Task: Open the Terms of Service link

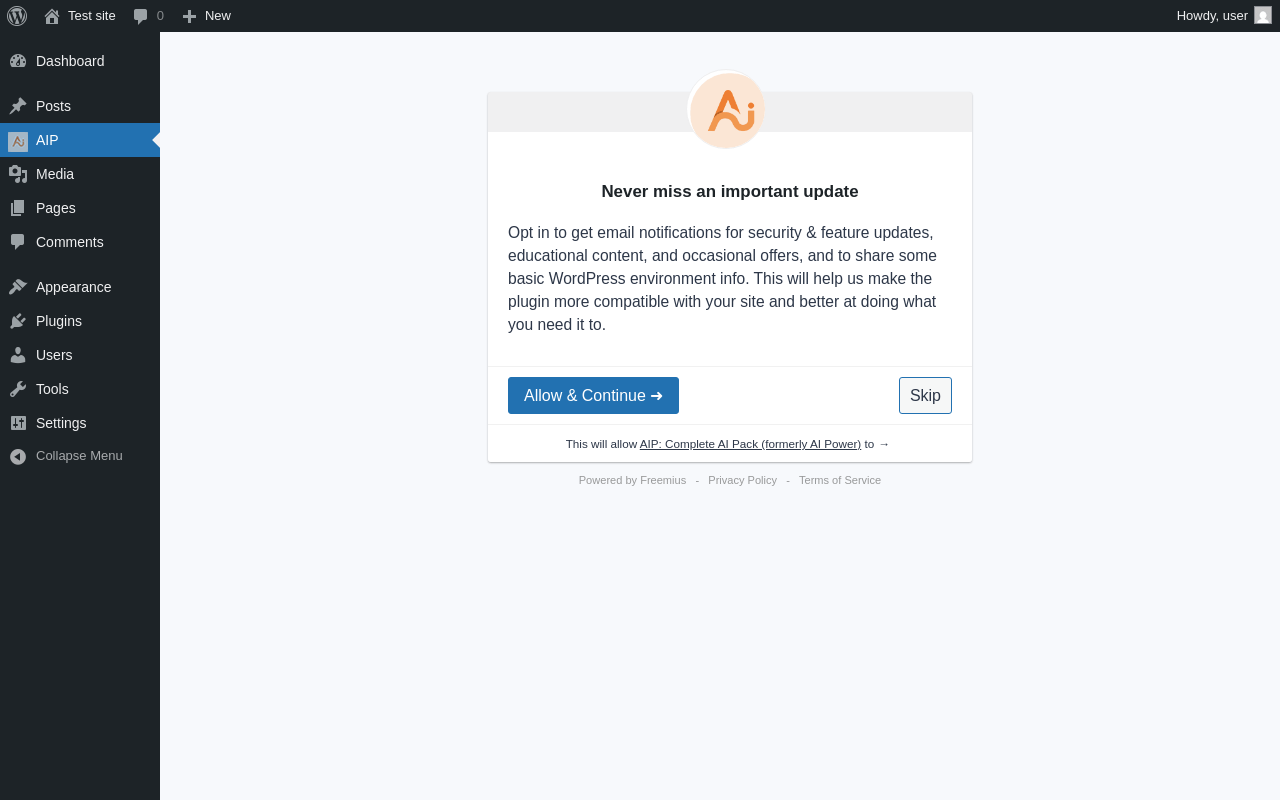Action: tap(840, 480)
